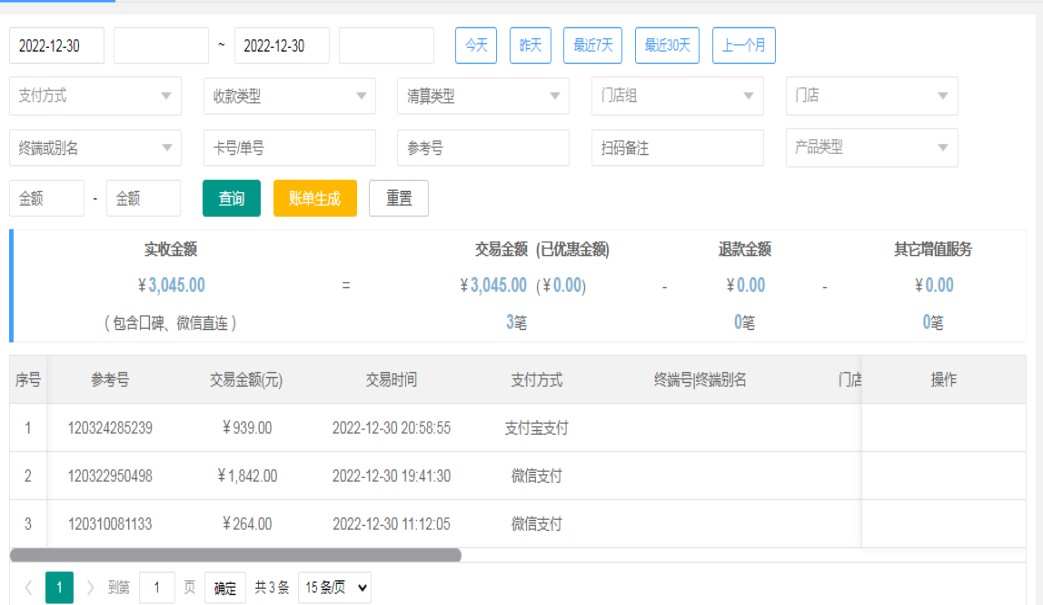Open the 支付方式 dropdown
This screenshot has height=605, width=1043.
coord(95,96)
